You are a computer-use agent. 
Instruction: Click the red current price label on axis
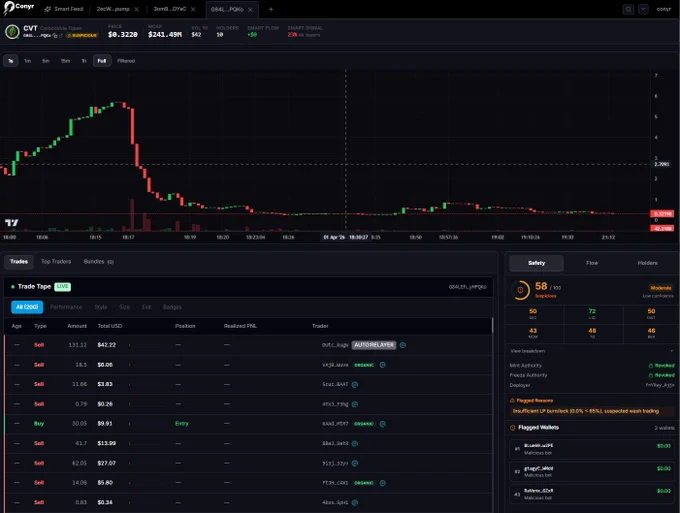coord(662,214)
